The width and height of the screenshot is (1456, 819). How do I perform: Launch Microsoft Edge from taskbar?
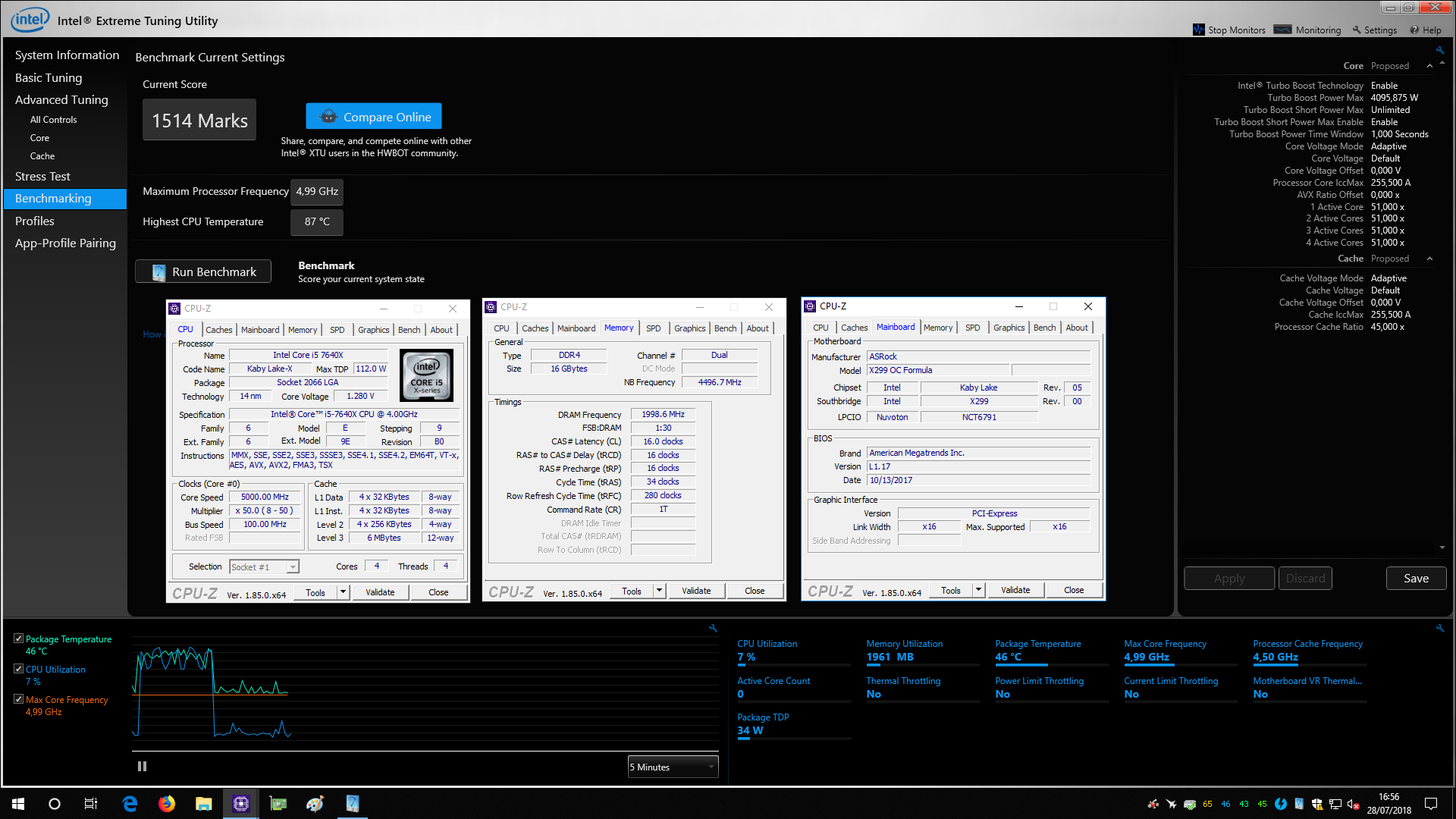pos(130,804)
